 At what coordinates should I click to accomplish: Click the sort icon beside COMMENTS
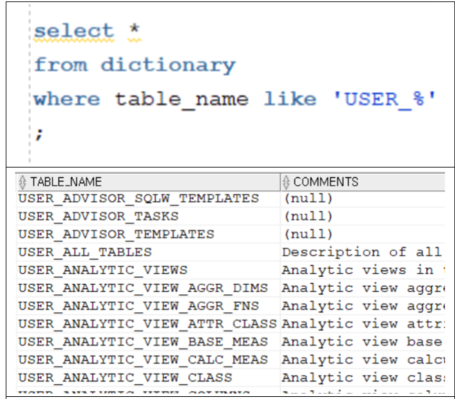point(286,182)
